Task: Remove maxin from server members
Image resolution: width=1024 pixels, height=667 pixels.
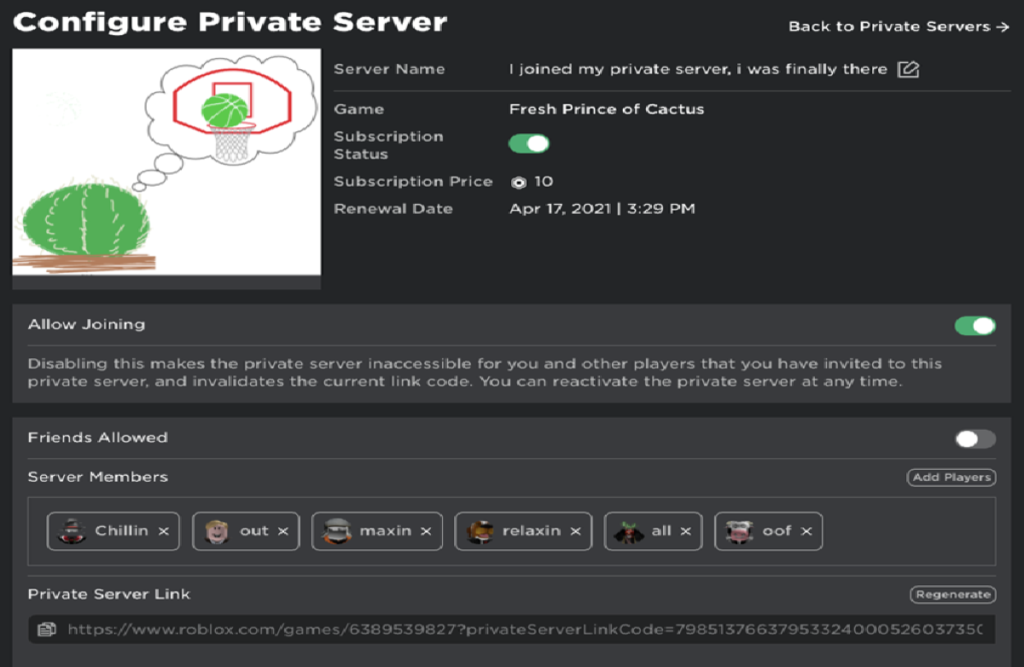Action: pos(426,531)
